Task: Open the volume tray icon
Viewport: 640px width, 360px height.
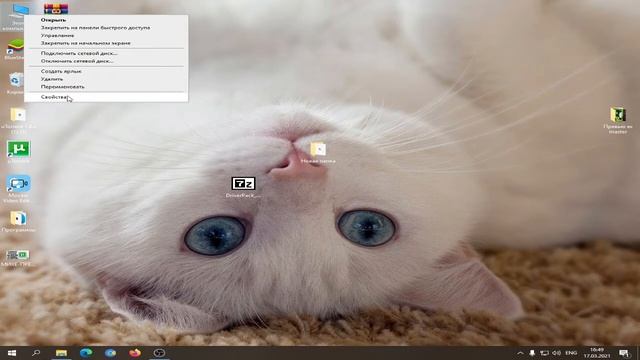Action: point(557,353)
